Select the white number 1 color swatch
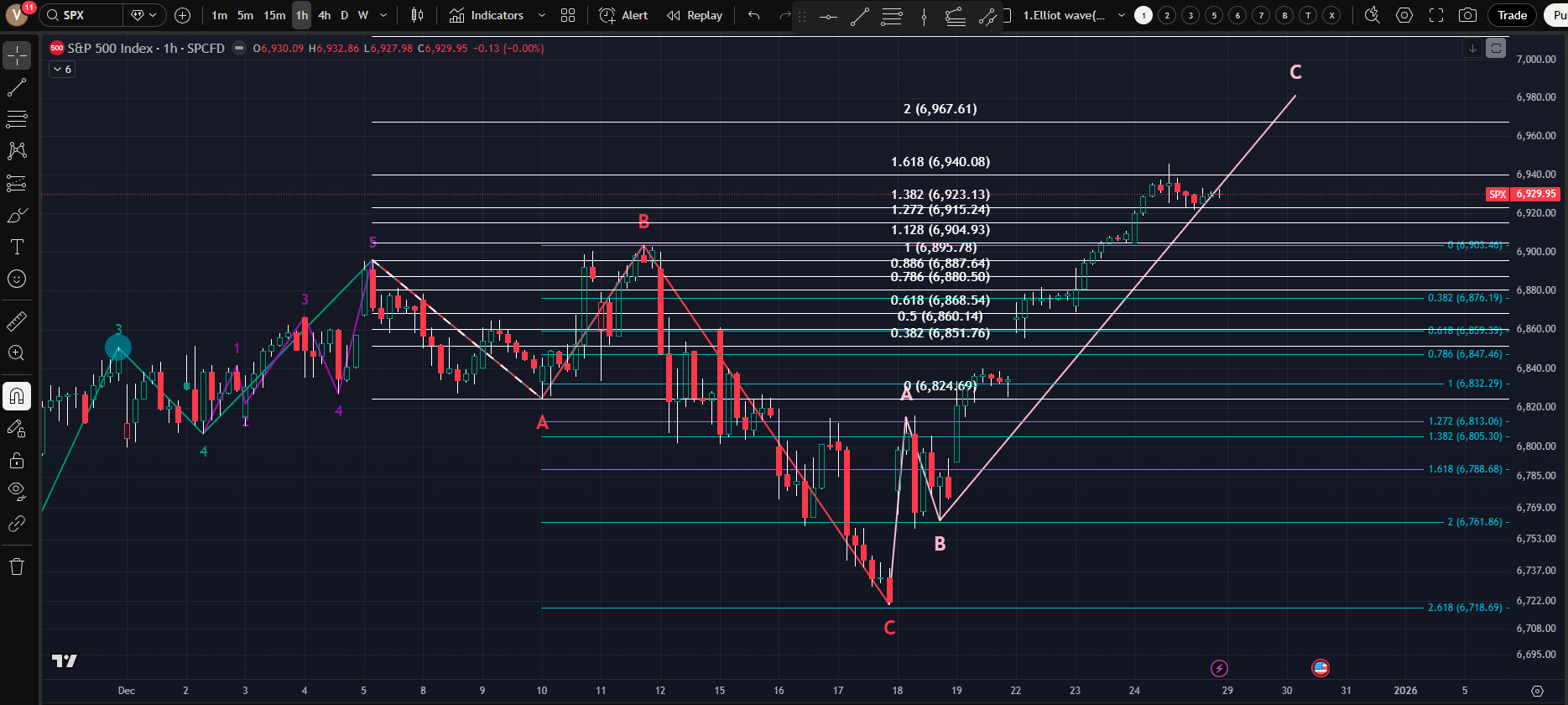The image size is (1568, 705). coord(1143,15)
